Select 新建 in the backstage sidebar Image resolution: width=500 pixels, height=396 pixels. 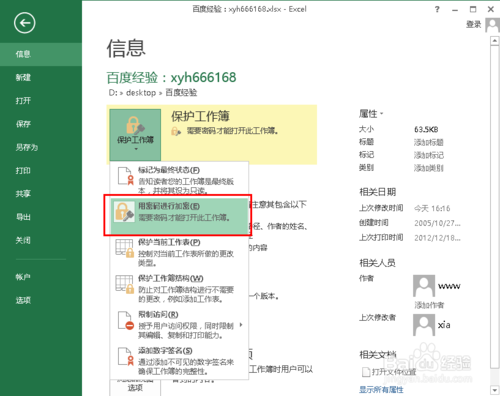[x=41, y=78]
